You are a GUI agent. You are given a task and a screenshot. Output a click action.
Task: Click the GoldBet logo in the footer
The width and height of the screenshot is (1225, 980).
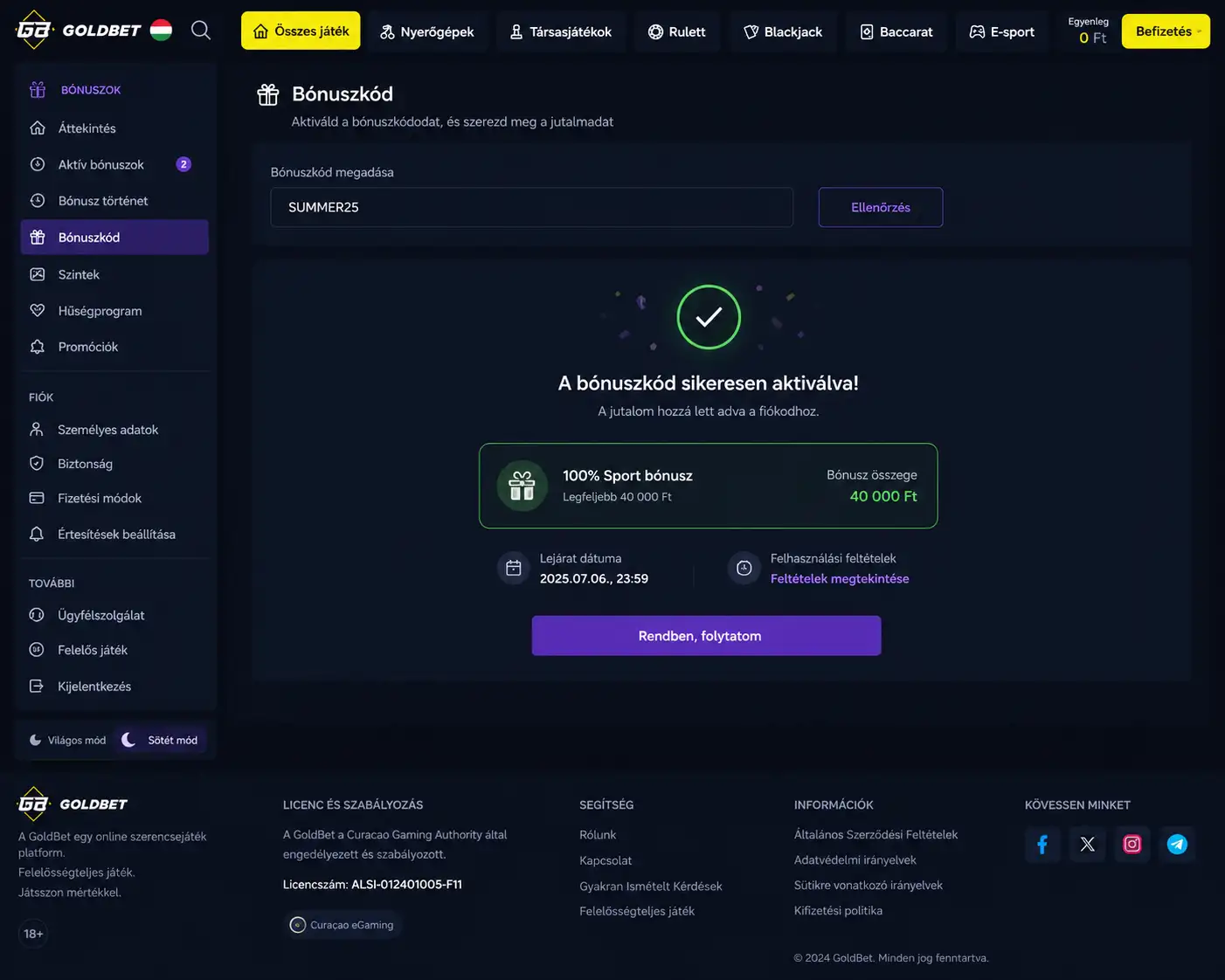click(x=73, y=804)
